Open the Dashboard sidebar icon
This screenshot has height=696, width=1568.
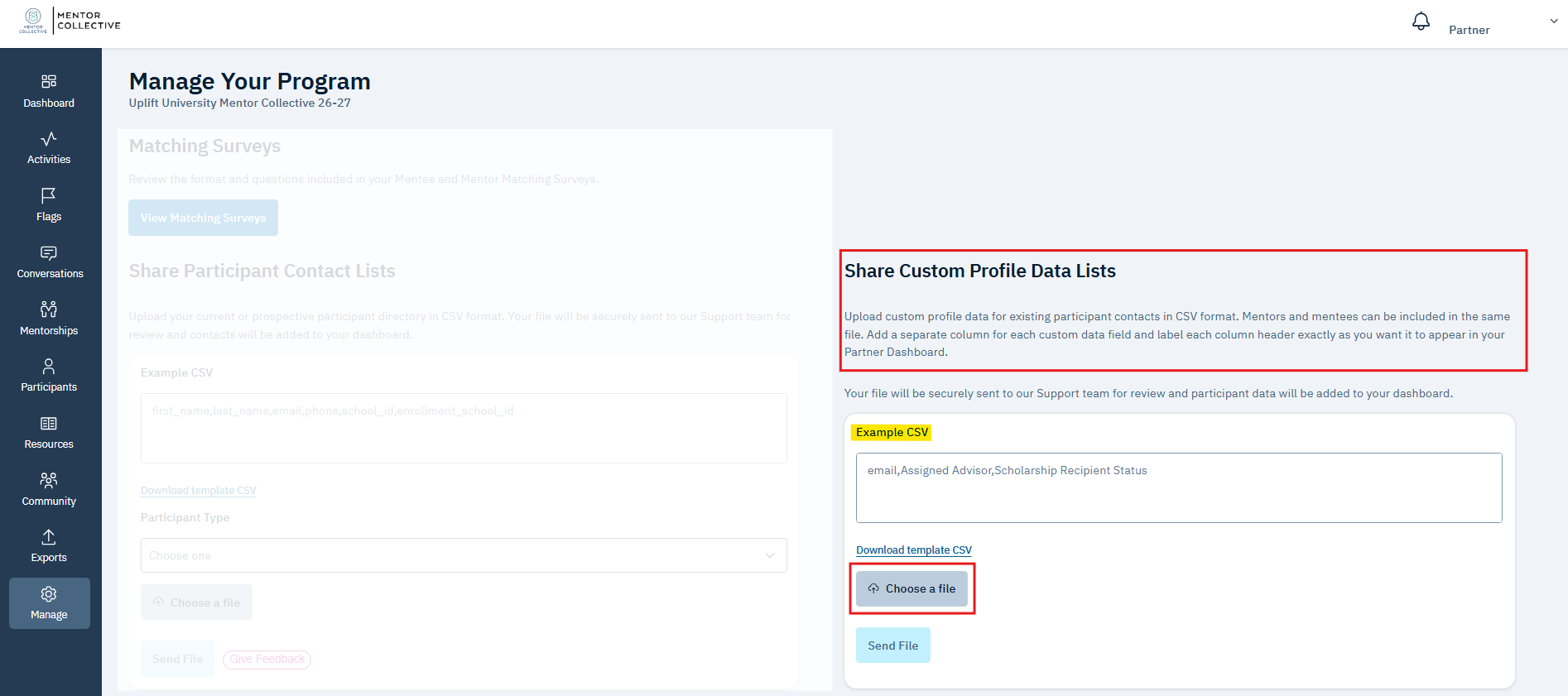[49, 81]
